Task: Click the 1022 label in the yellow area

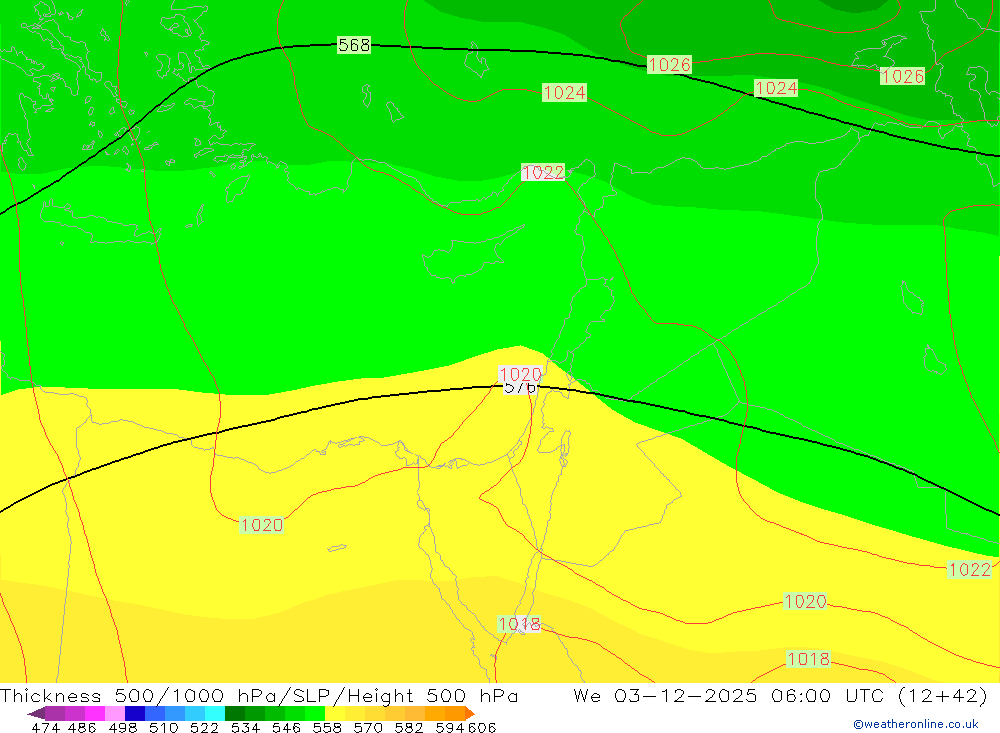Action: [x=969, y=570]
